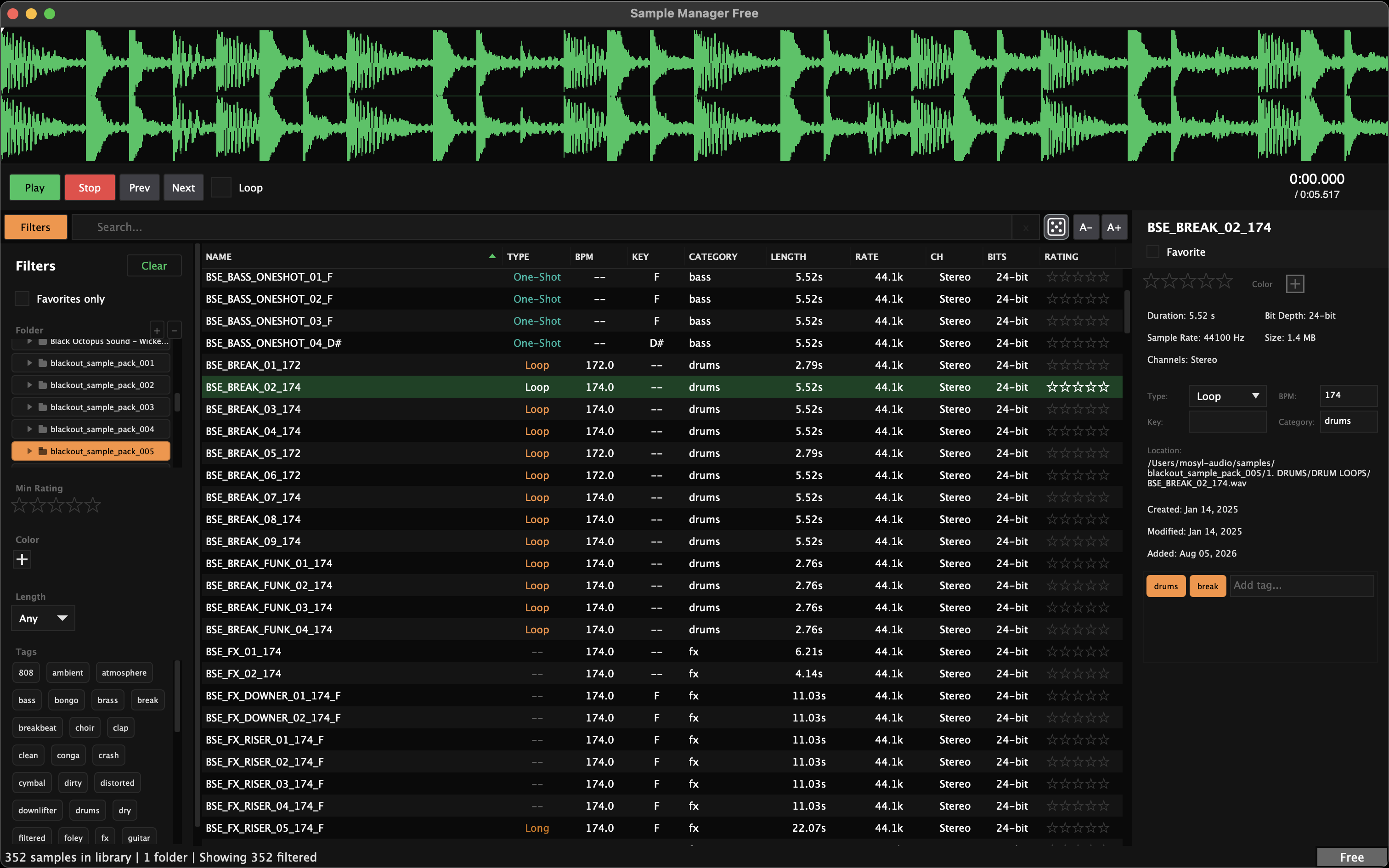This screenshot has width=1389, height=868.
Task: Sort by BPM column header
Action: coord(584,257)
